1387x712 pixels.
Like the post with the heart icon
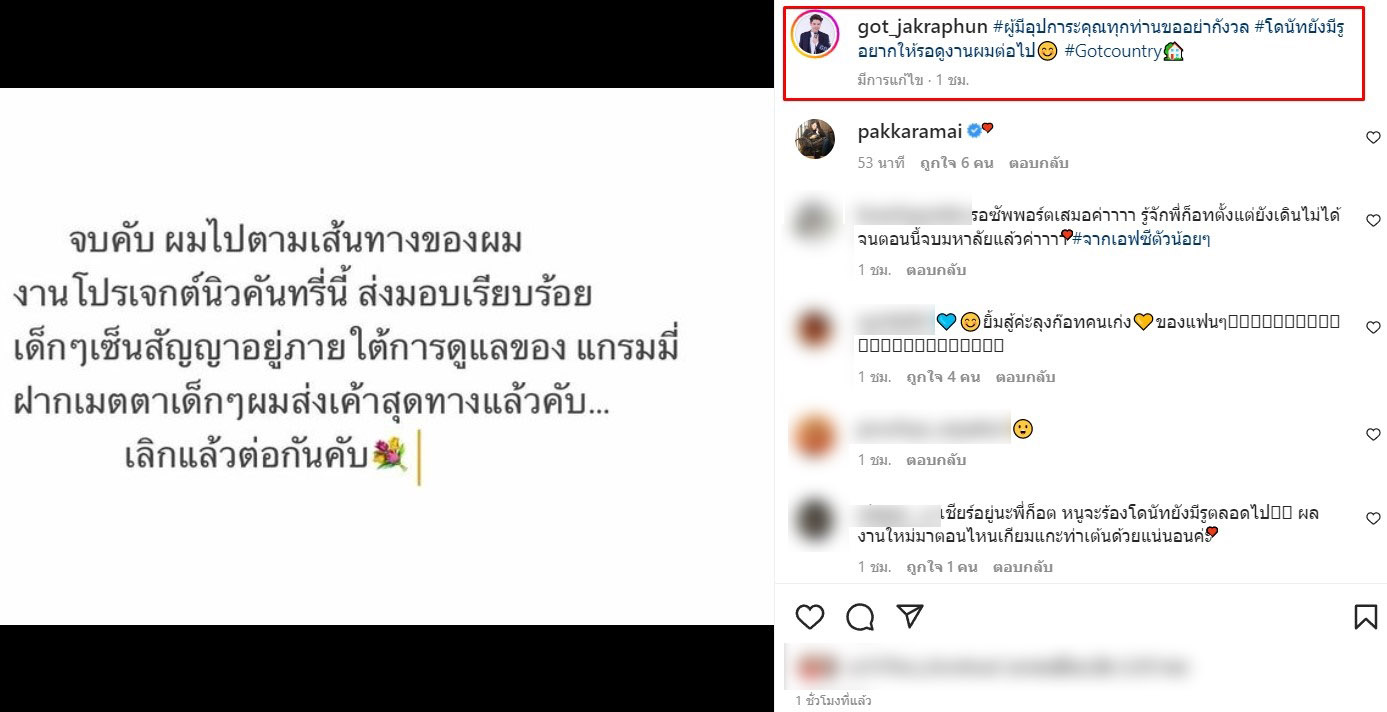[x=810, y=617]
